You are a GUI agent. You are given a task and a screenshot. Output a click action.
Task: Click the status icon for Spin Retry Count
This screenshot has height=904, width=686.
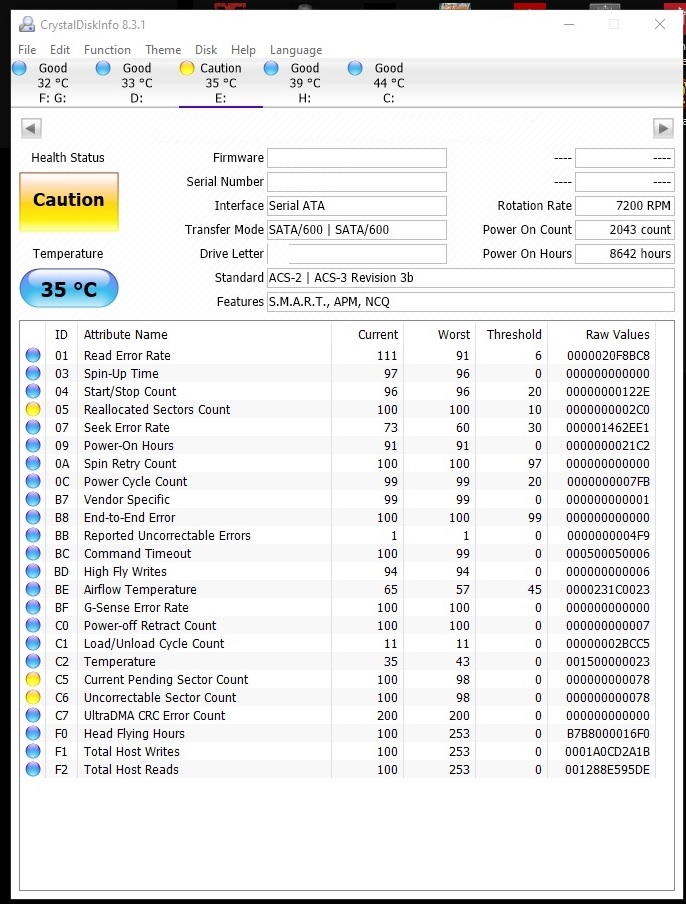click(33, 463)
